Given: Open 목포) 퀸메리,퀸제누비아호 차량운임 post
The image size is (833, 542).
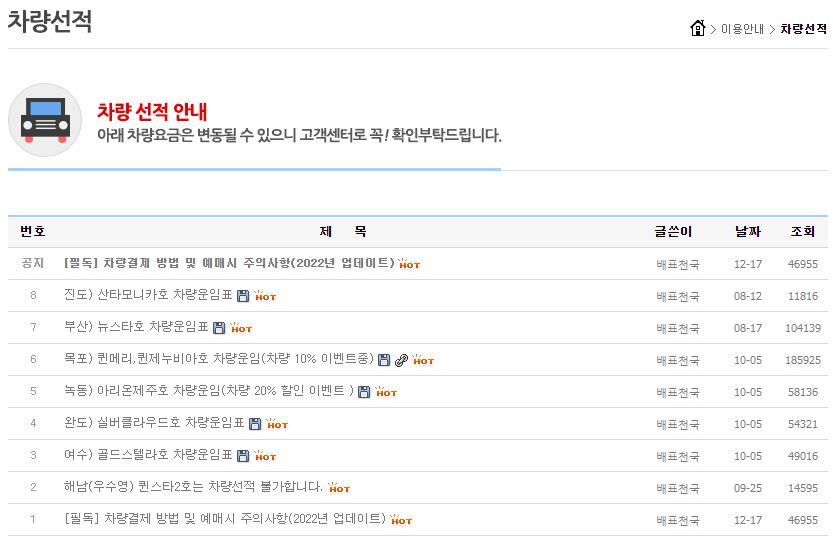Looking at the screenshot, I should [x=219, y=359].
